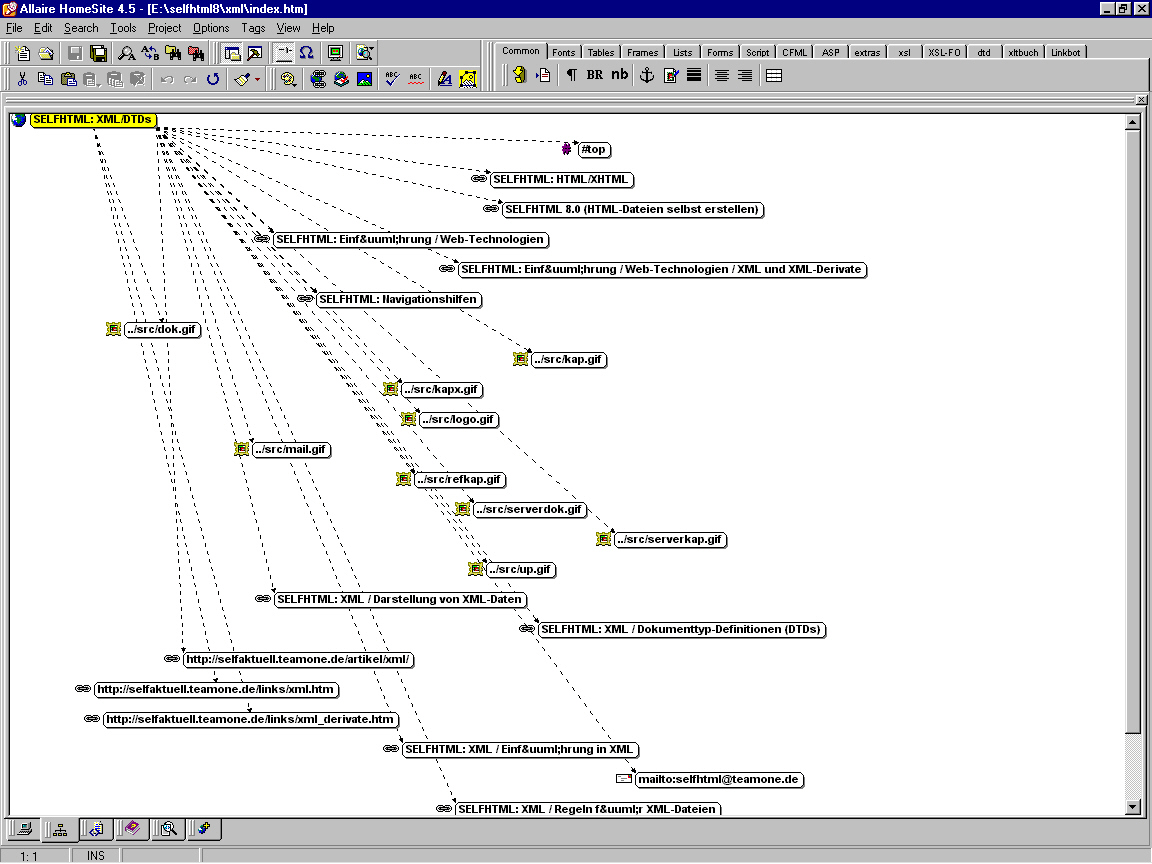Switch to the help book tab at bottom
Viewport: 1152px width, 864px height.
131,828
